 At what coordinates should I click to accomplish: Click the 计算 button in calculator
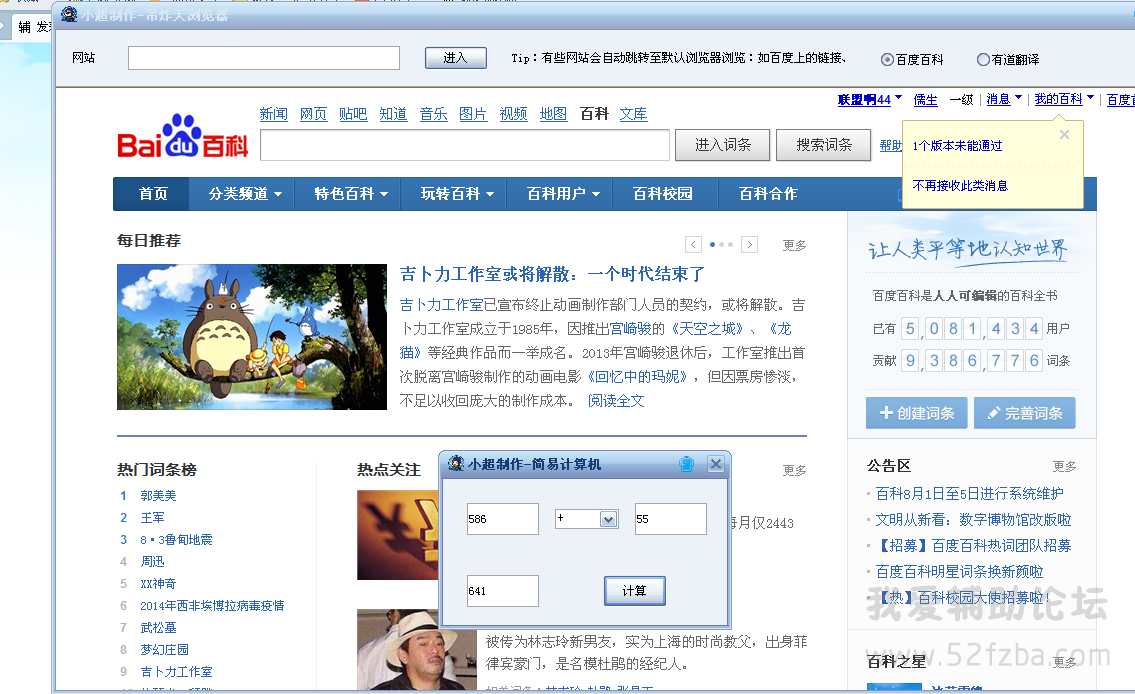pos(635,591)
